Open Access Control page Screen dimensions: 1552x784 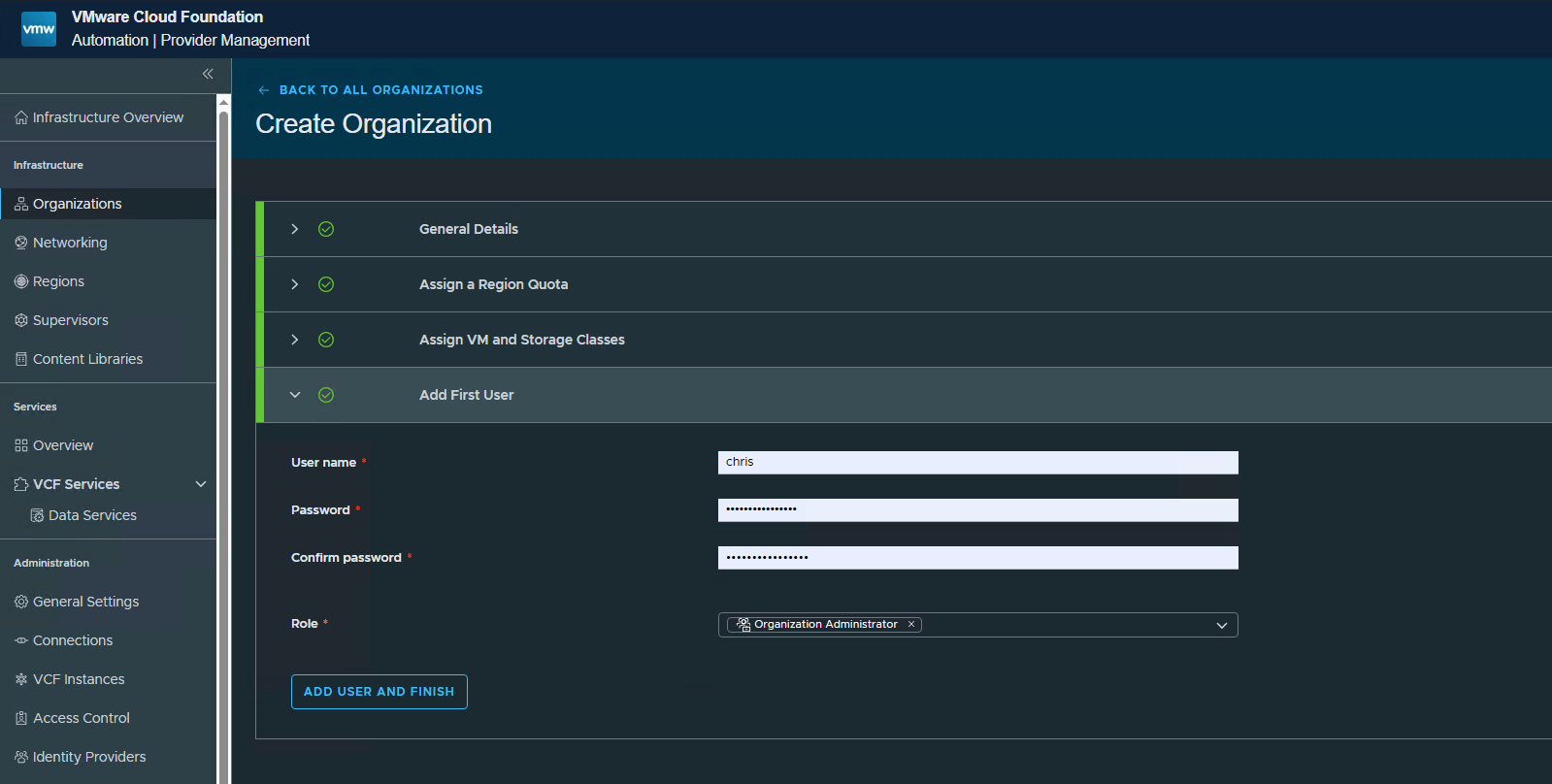(x=108, y=718)
